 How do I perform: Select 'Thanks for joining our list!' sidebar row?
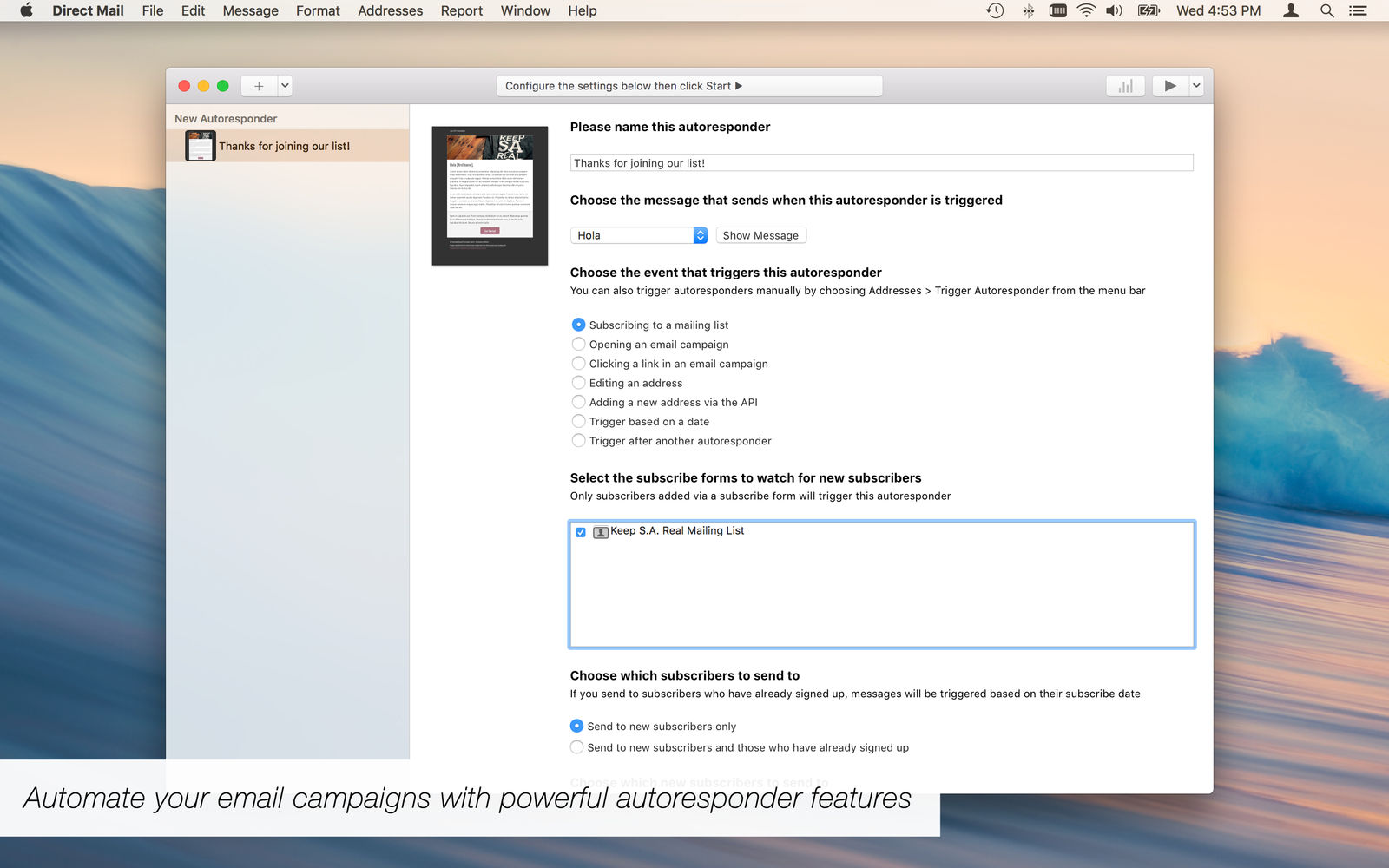pos(287,146)
